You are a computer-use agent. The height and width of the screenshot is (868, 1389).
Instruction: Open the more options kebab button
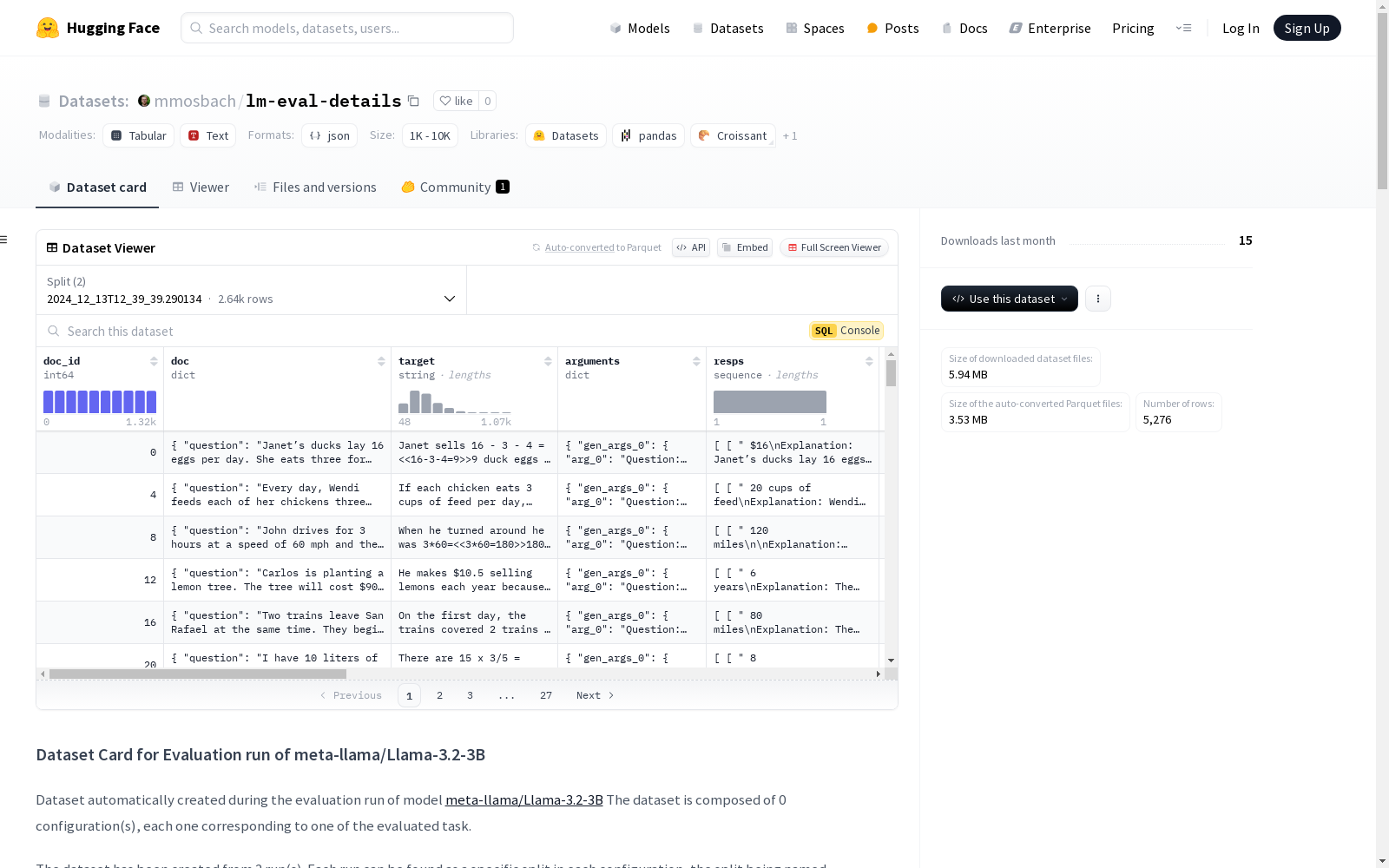click(1098, 299)
